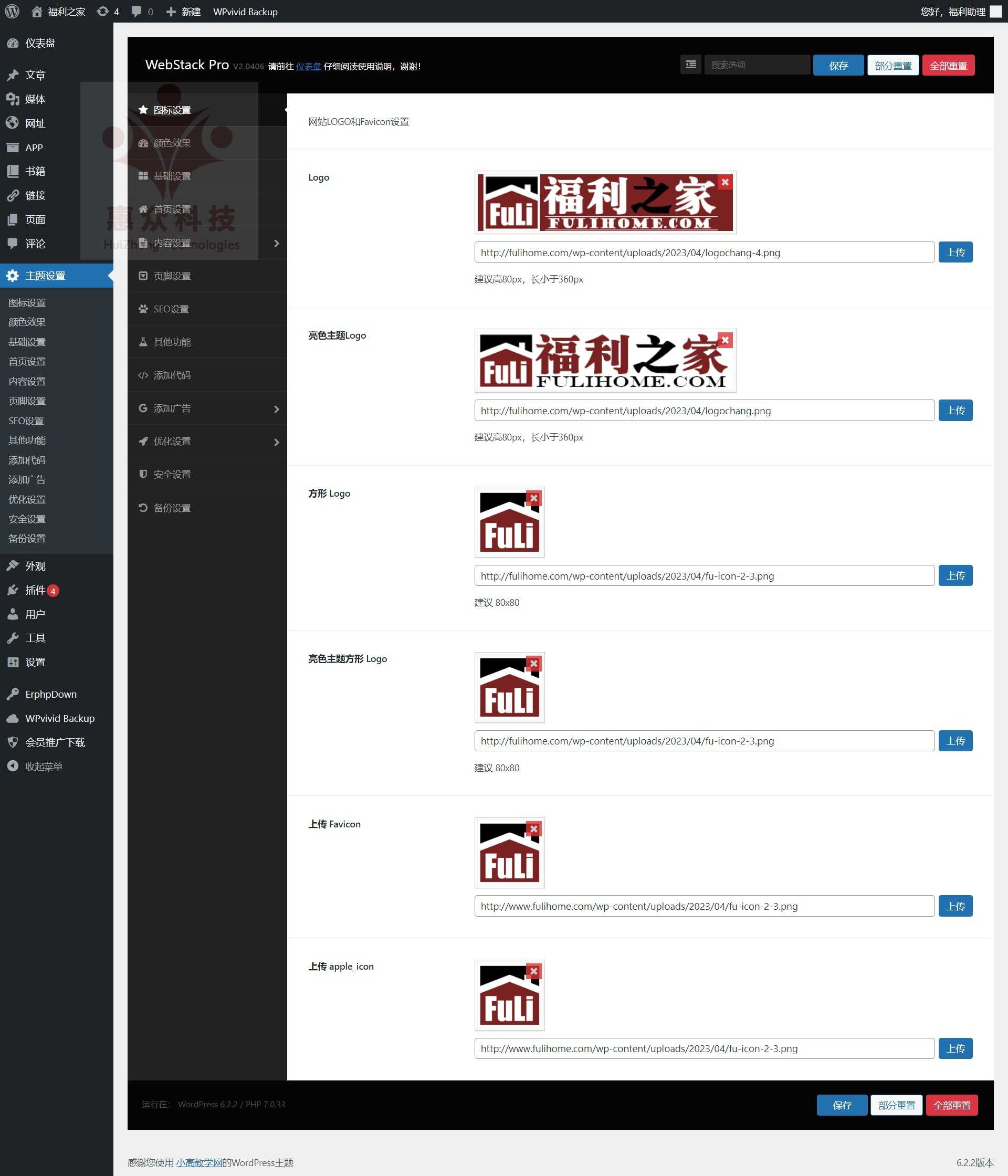Remove the Favicon image with red X

point(533,829)
